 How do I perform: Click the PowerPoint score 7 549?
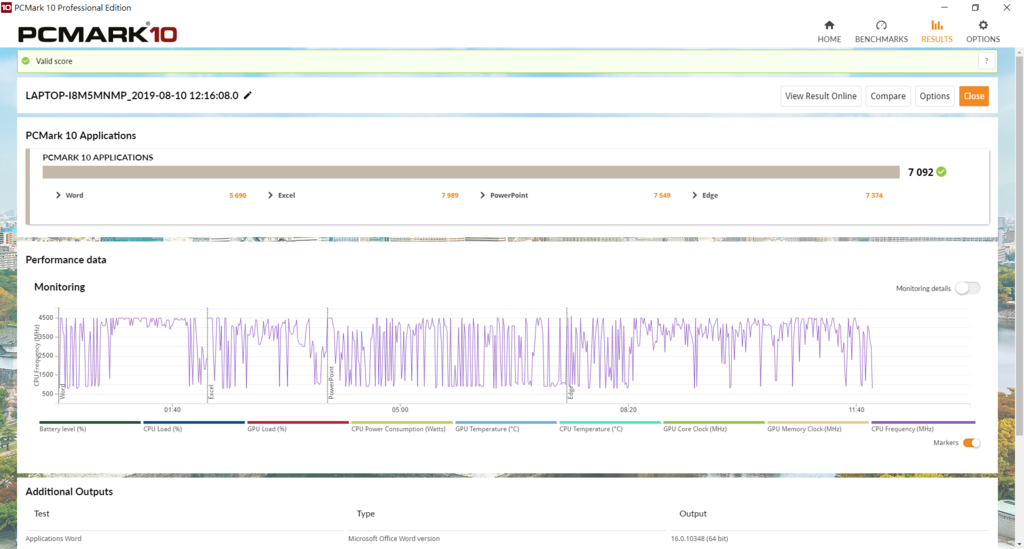(662, 195)
